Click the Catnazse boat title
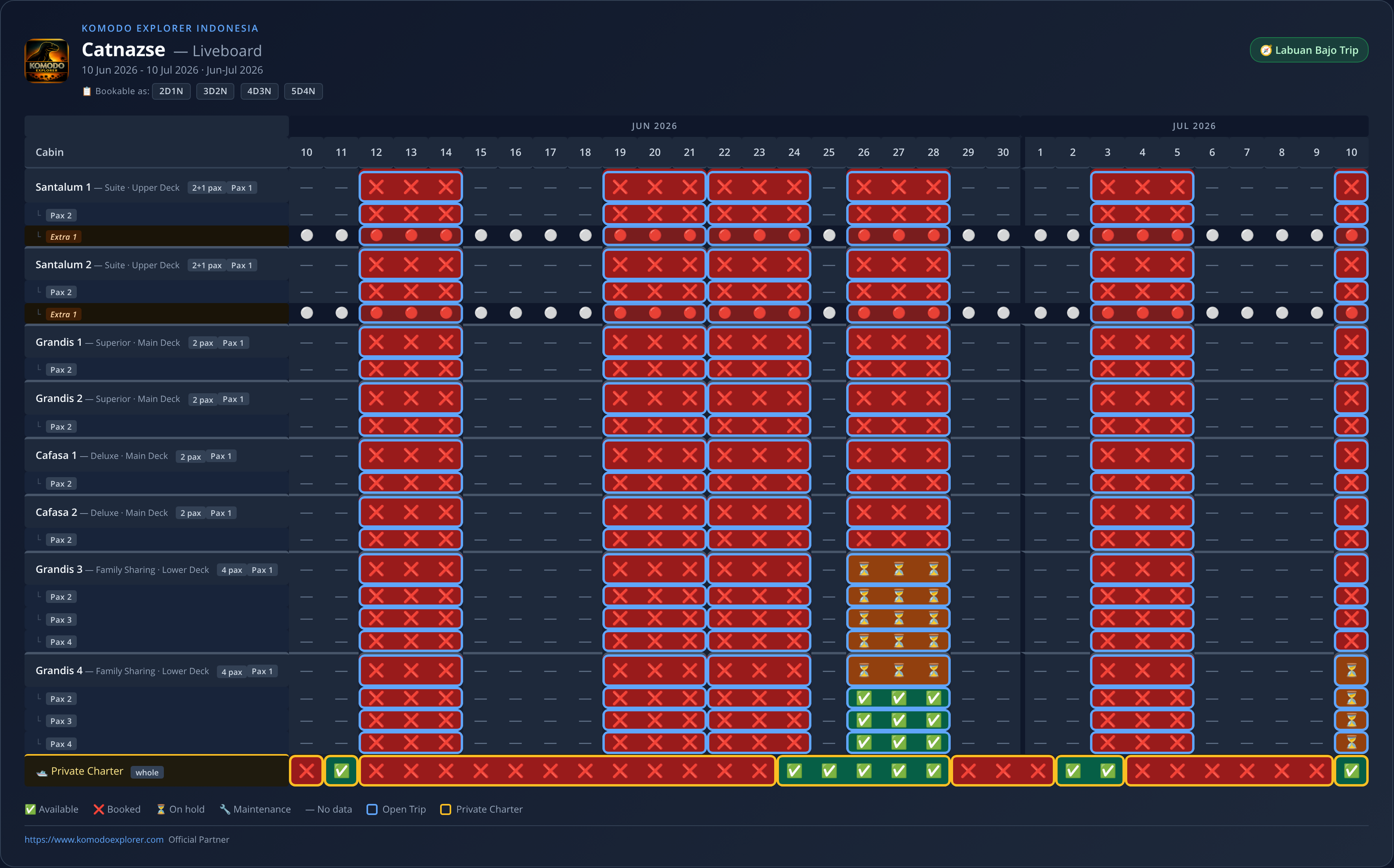Viewport: 1394px width, 868px height. pos(123,50)
